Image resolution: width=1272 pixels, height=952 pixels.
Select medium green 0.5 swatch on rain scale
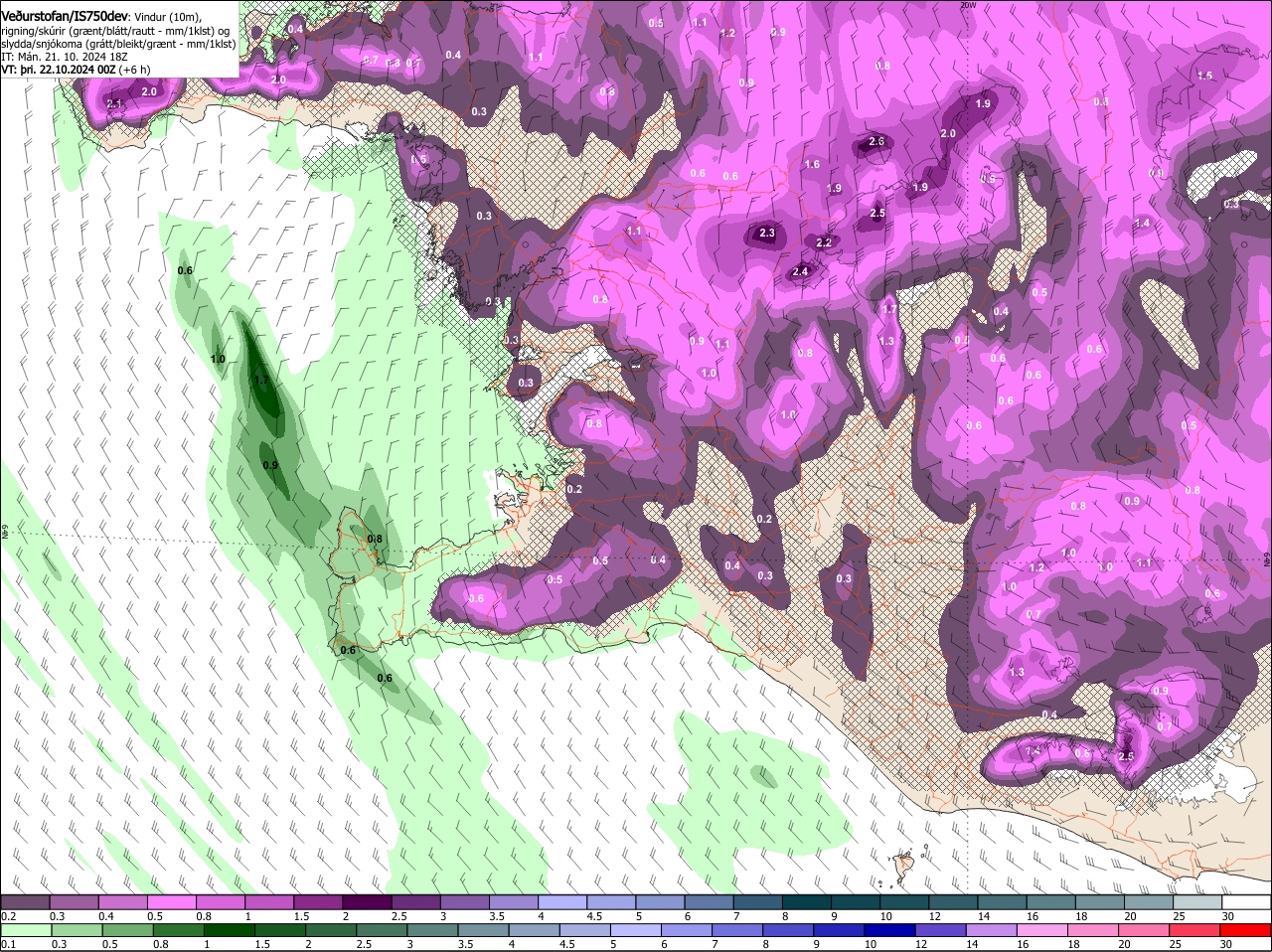pos(128,929)
